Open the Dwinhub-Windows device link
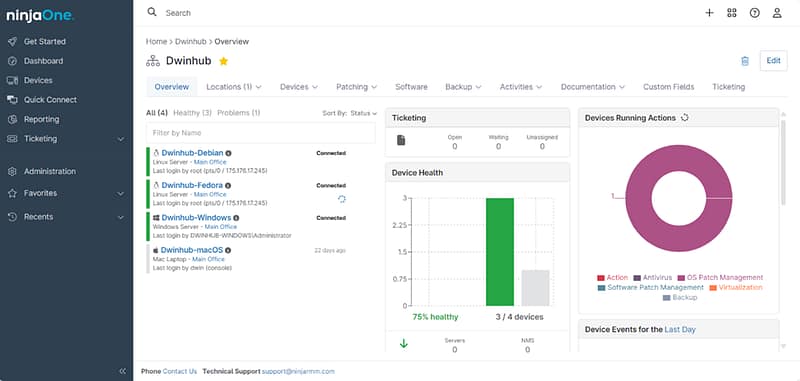 196,218
